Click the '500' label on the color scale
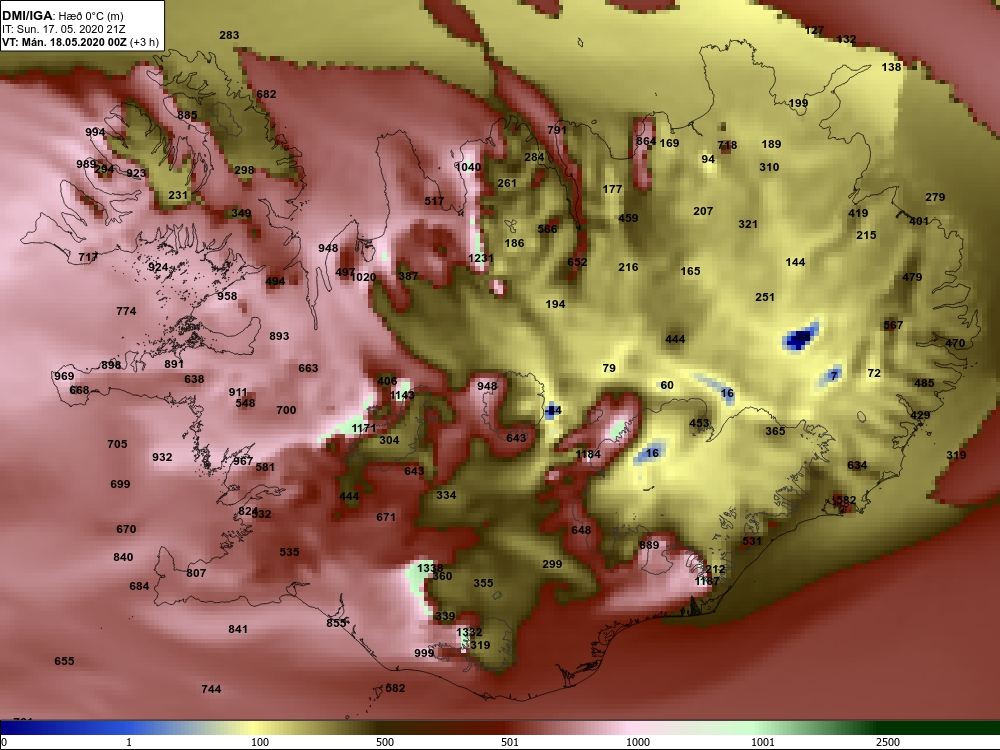Viewport: 1000px width, 750px height. coord(385,742)
